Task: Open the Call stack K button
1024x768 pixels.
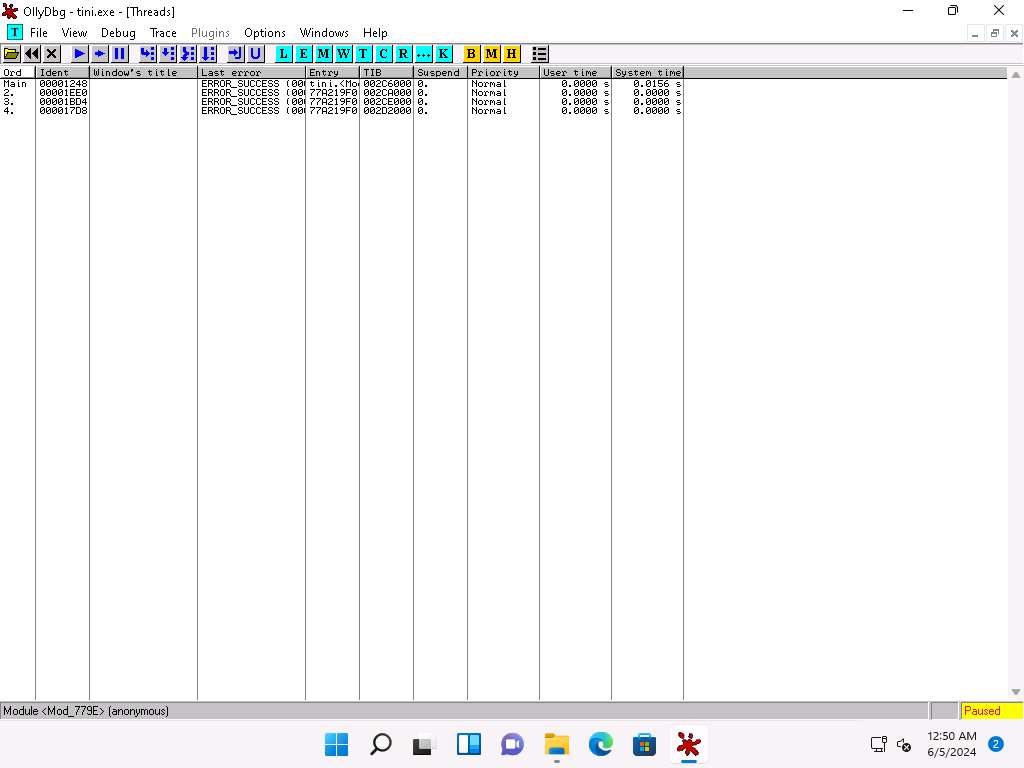Action: point(443,53)
